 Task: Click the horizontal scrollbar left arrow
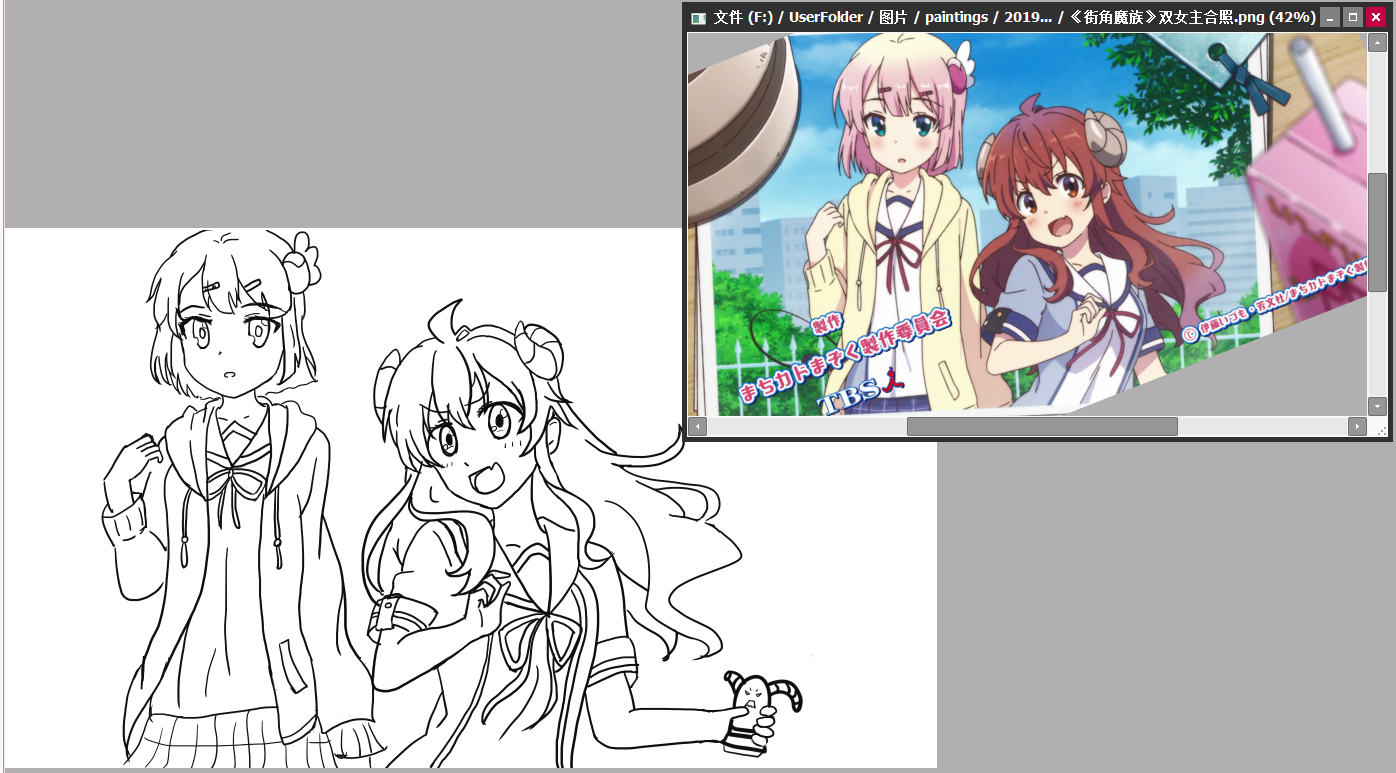698,427
